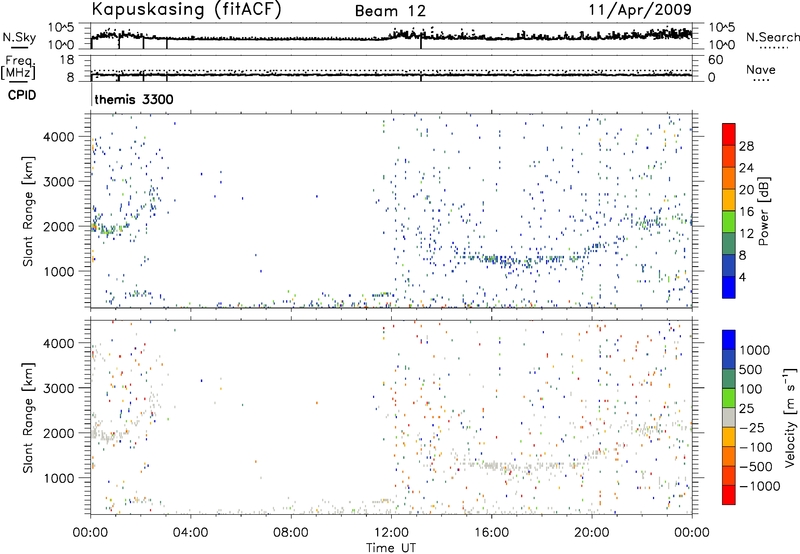Select the Slant Range label of velocity panel
Image resolution: width=800 pixels, height=554 pixels.
coord(28,418)
